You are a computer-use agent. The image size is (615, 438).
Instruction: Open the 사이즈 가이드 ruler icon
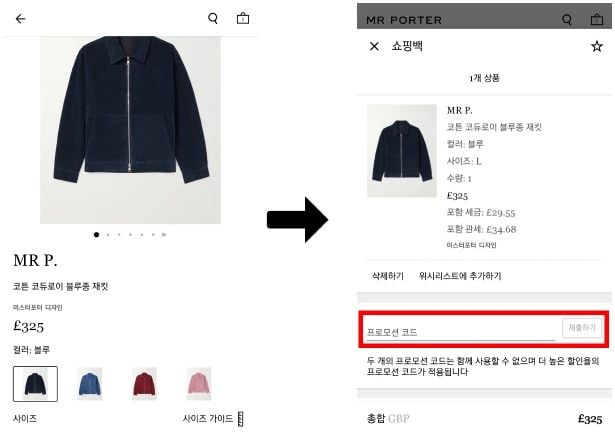click(x=240, y=419)
